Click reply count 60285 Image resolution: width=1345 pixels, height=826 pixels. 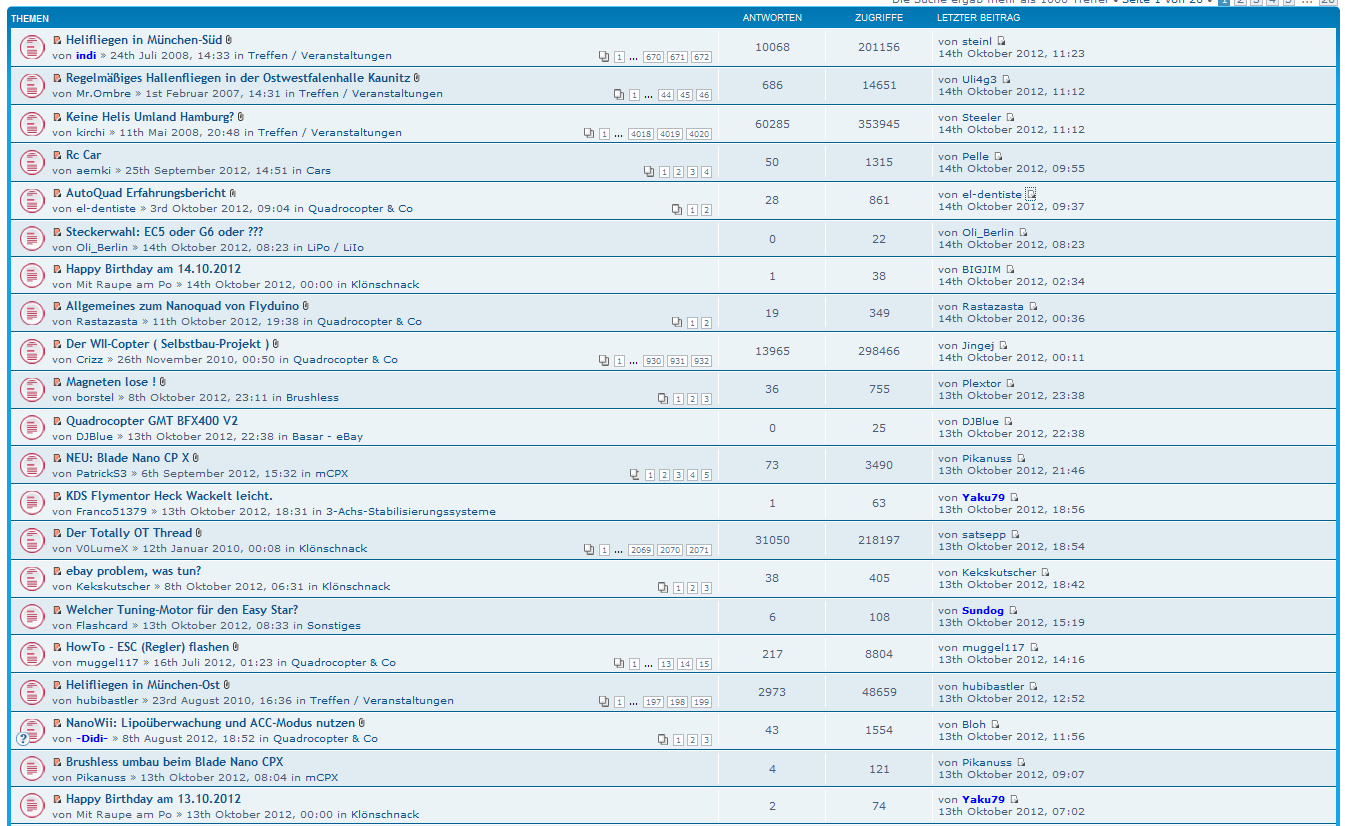click(x=772, y=124)
